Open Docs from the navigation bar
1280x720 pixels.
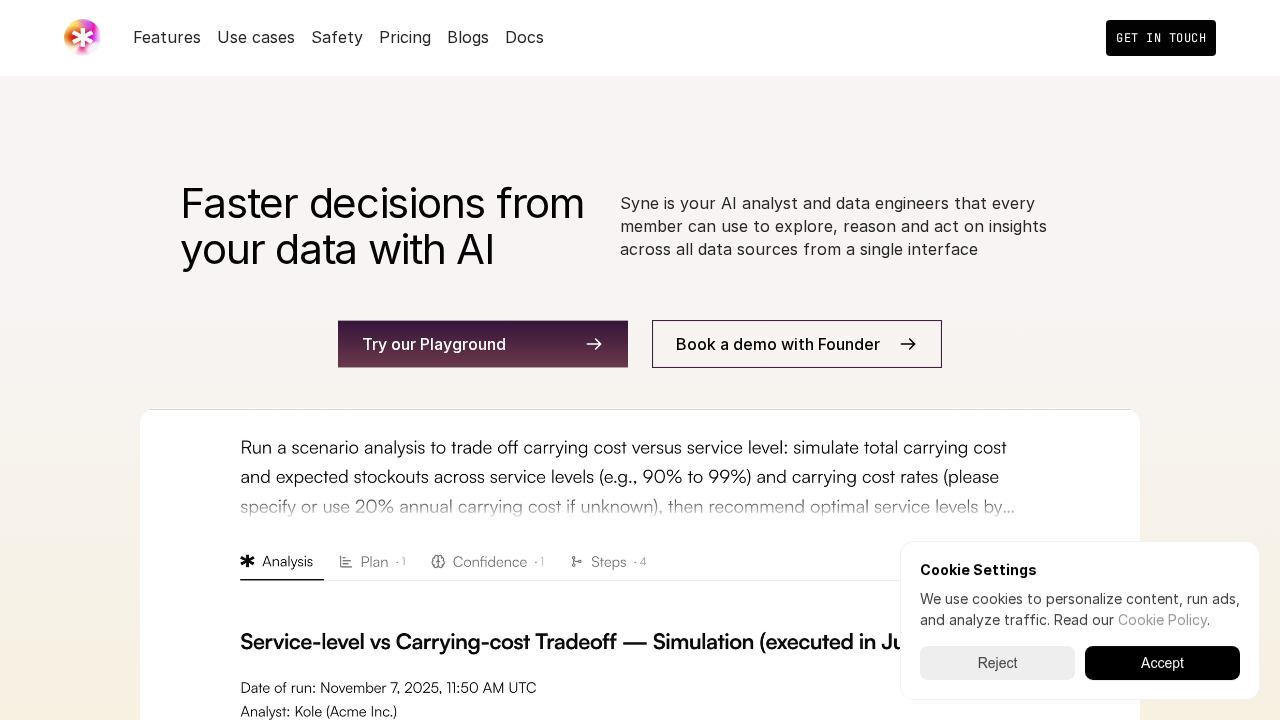524,38
